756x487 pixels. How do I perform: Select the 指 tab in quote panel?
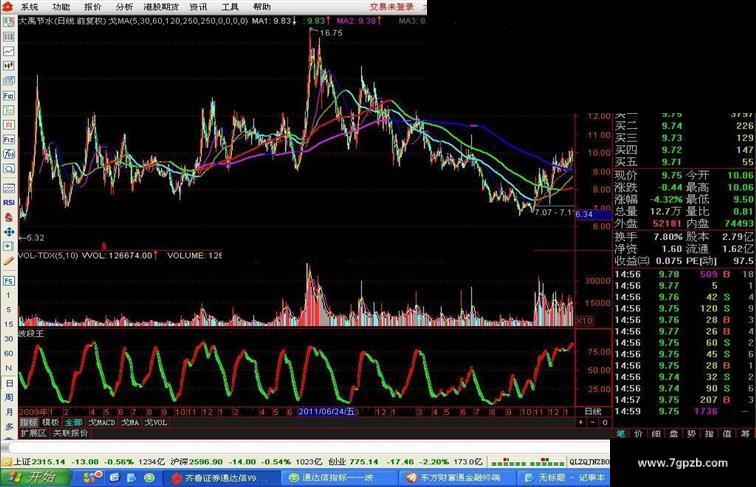pos(709,433)
